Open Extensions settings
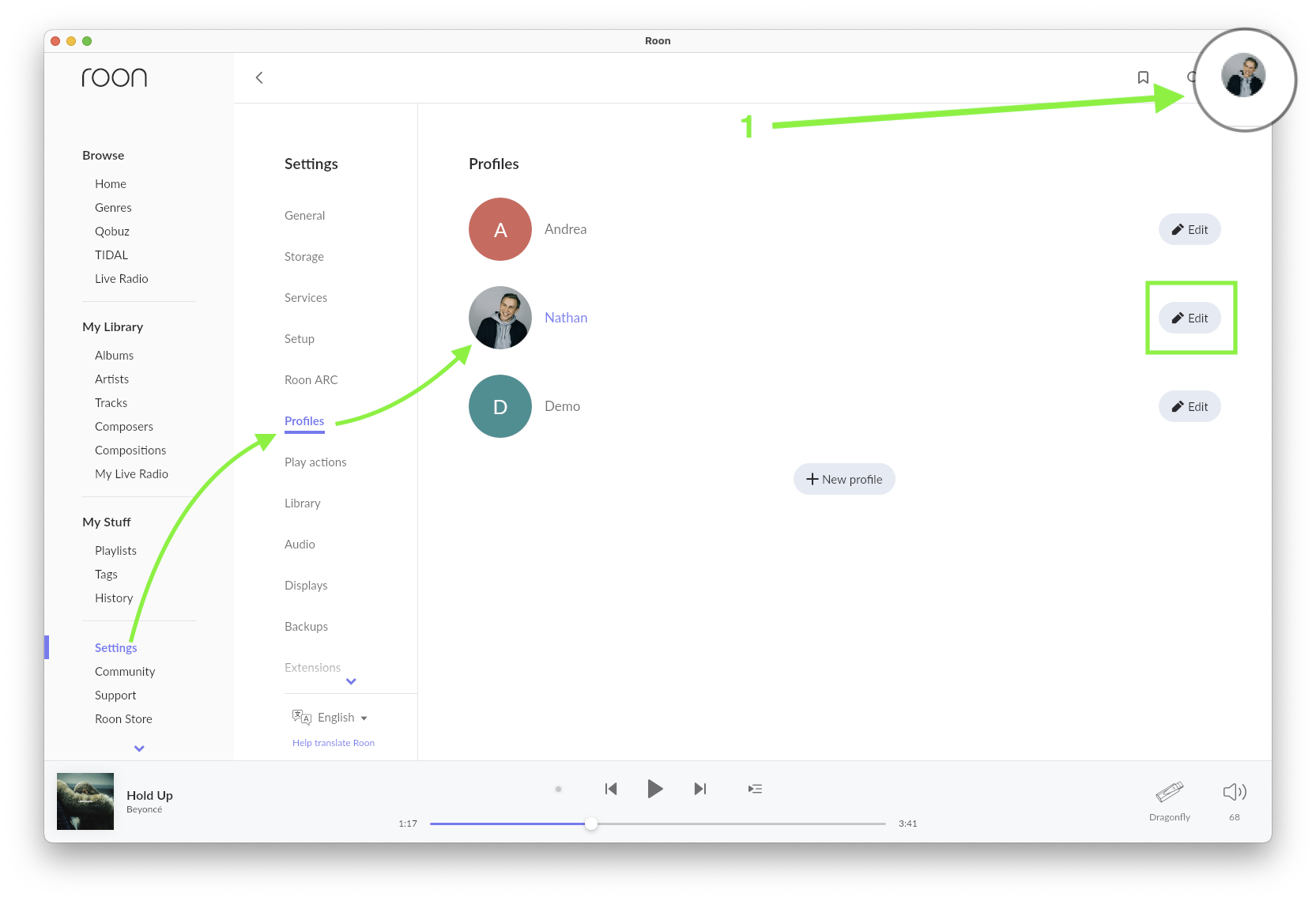1316x901 pixels. pos(312,668)
